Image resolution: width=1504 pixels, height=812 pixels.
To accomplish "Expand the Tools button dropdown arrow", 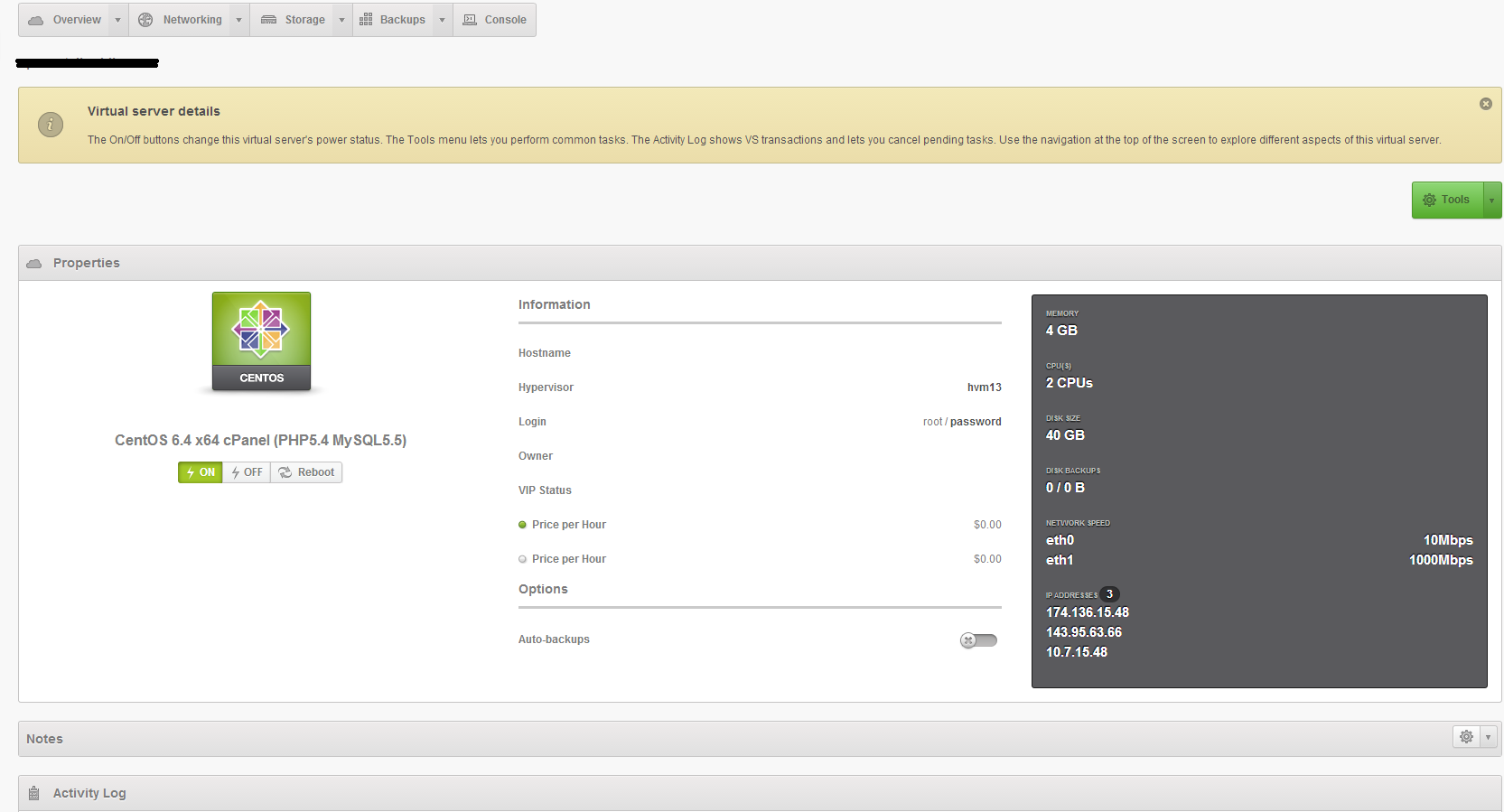I will pyautogui.click(x=1492, y=200).
